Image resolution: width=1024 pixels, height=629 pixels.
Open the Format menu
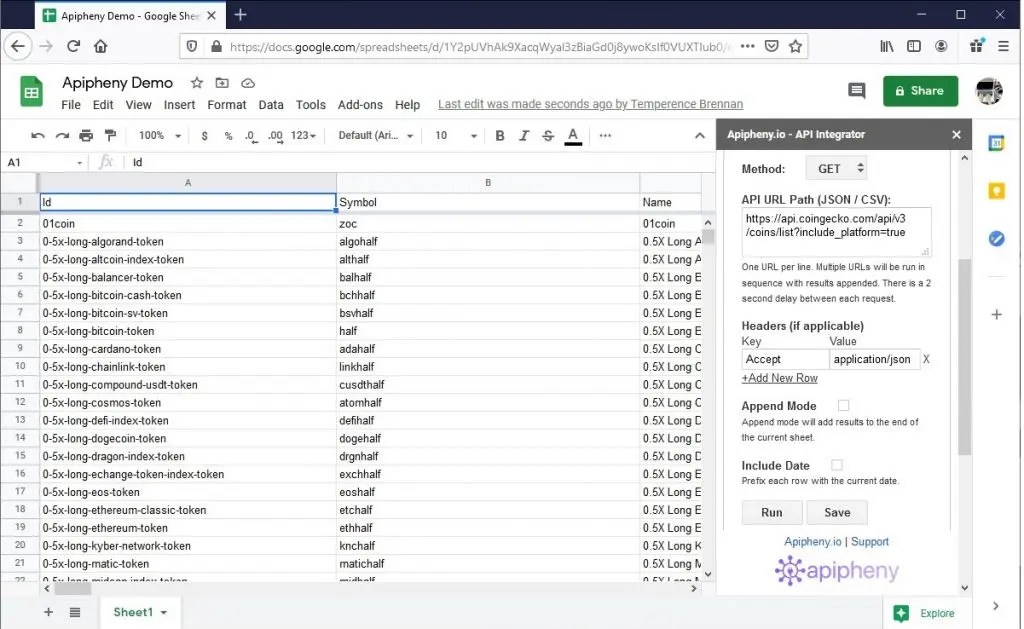tap(227, 105)
